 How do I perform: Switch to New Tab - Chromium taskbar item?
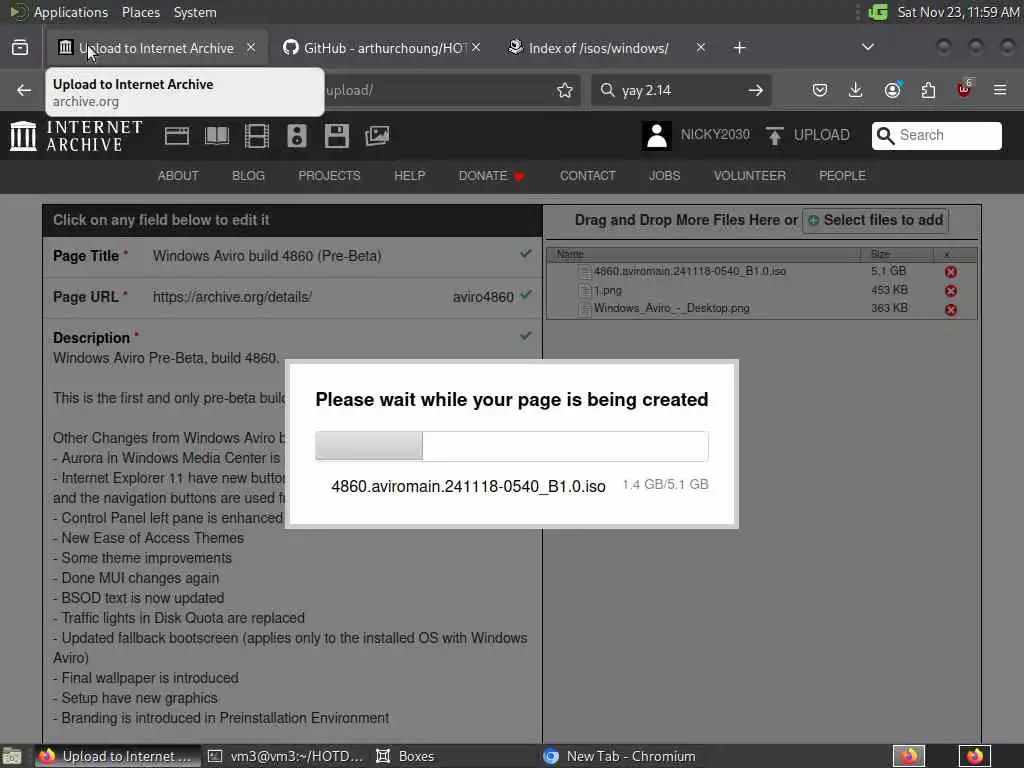point(620,756)
